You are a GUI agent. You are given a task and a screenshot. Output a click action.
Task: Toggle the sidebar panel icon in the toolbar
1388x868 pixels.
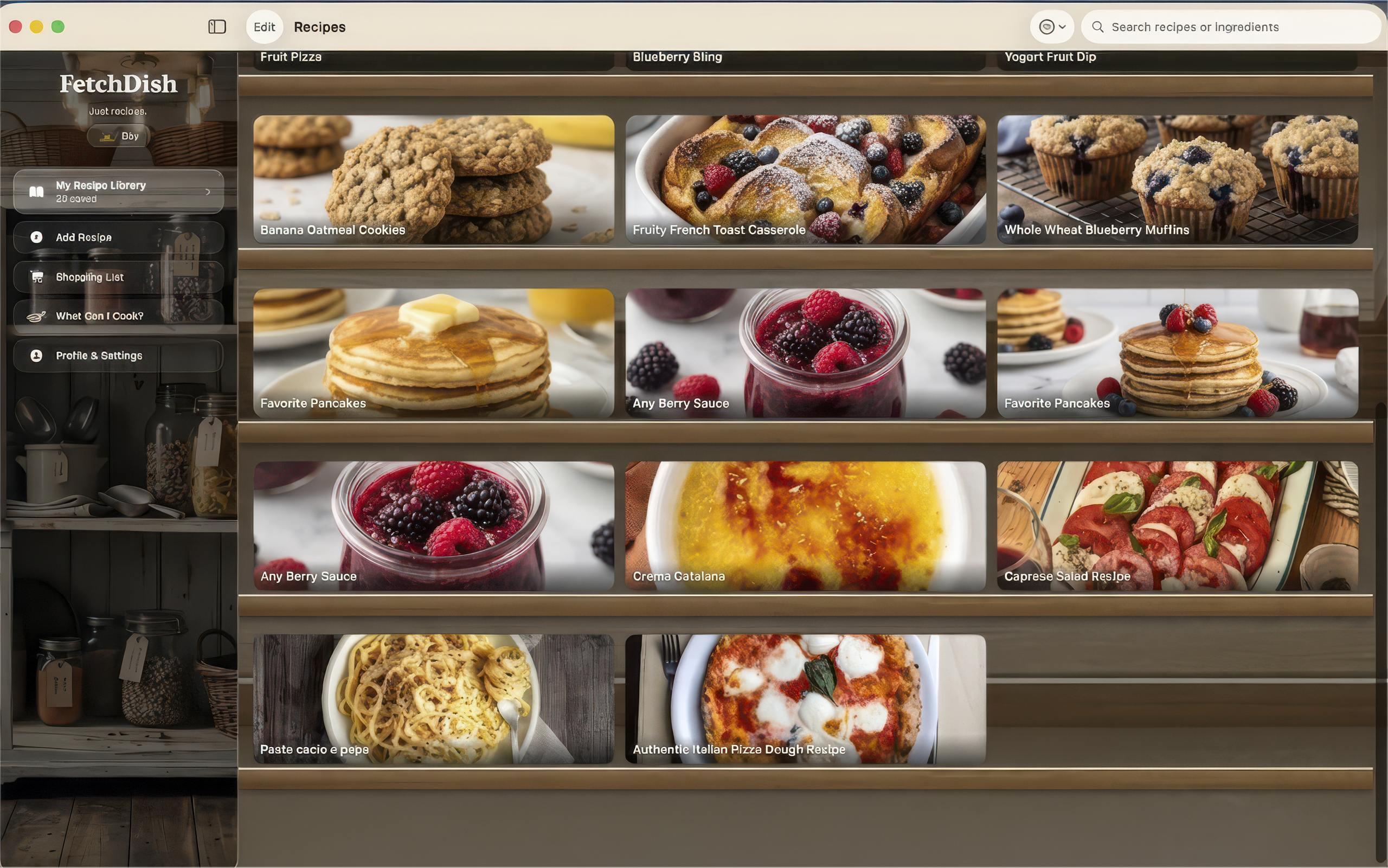tap(217, 27)
